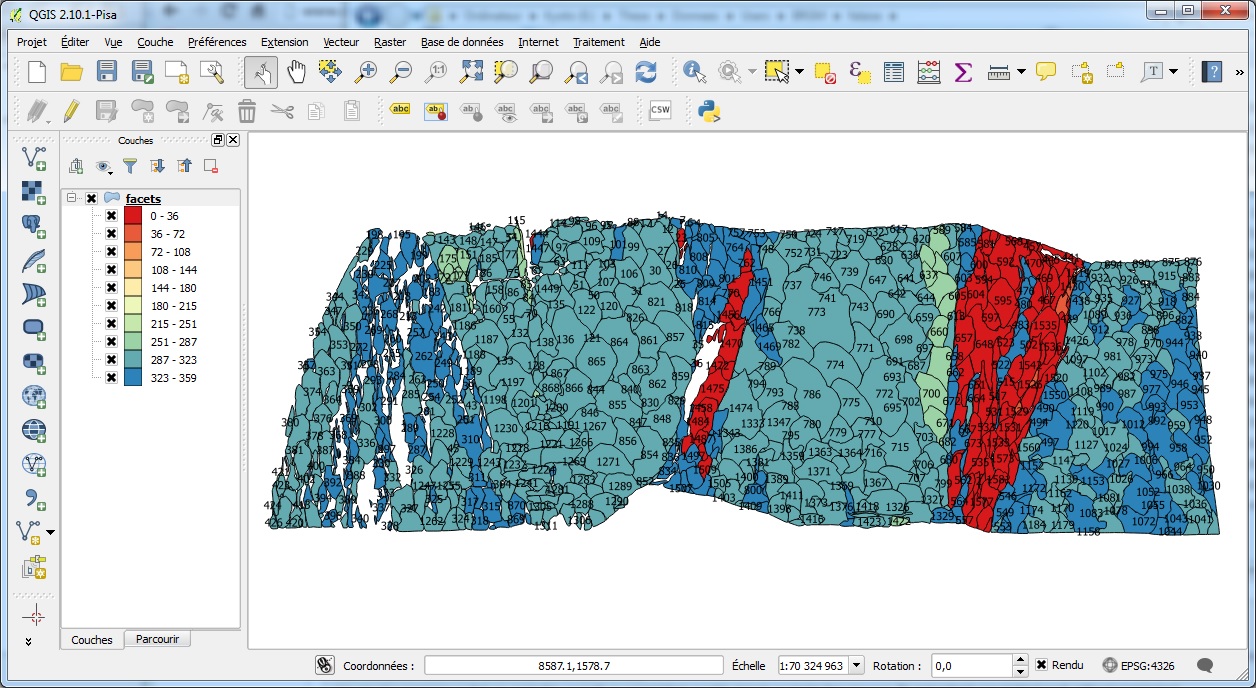Open the Python console
1256x688 pixels.
710,110
